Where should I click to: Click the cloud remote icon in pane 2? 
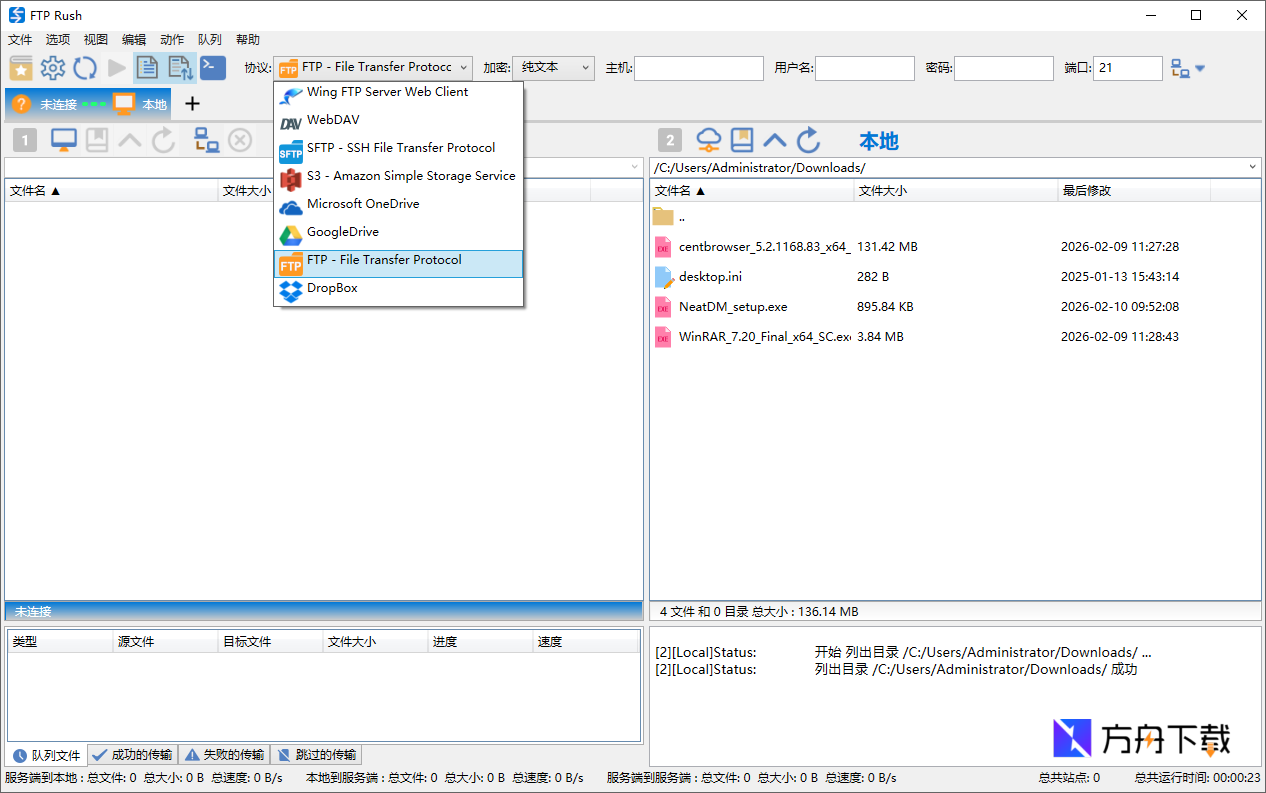pos(708,140)
